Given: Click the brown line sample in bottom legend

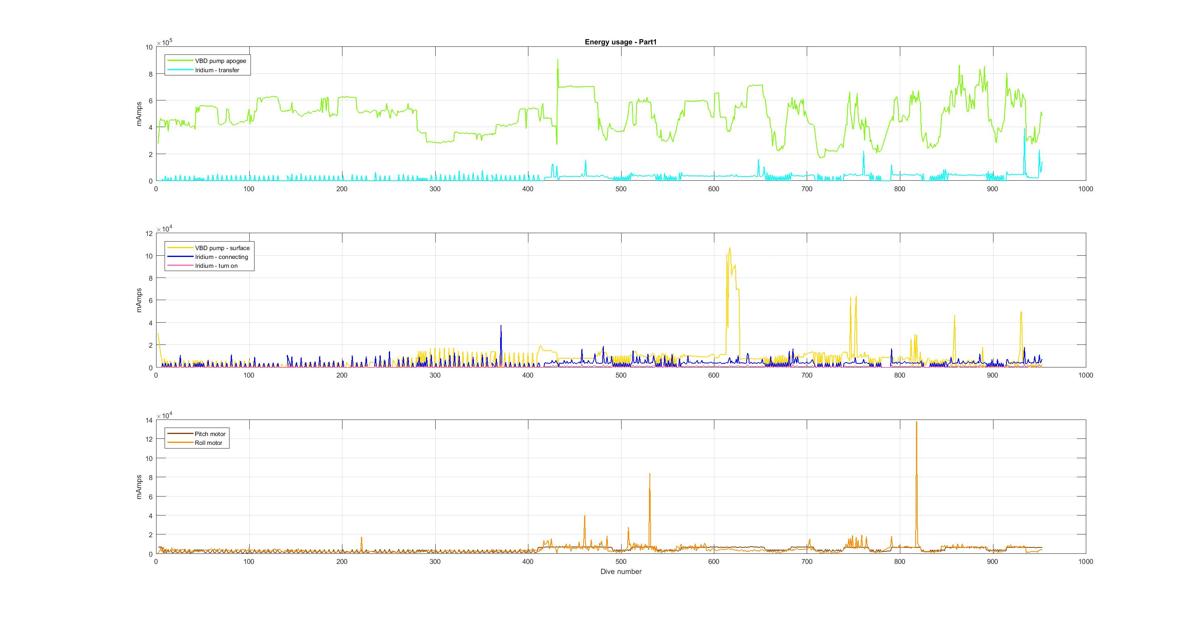Looking at the screenshot, I should tap(180, 432).
